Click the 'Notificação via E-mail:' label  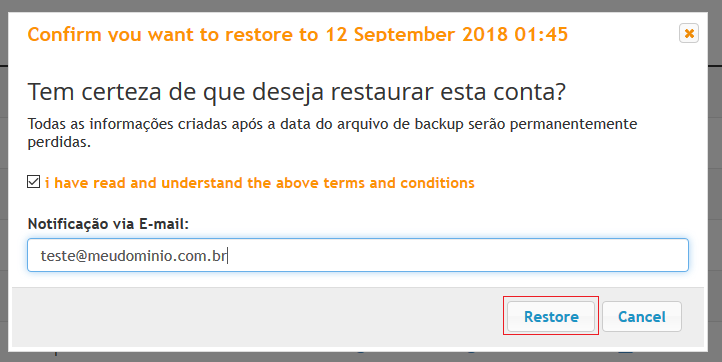point(108,224)
